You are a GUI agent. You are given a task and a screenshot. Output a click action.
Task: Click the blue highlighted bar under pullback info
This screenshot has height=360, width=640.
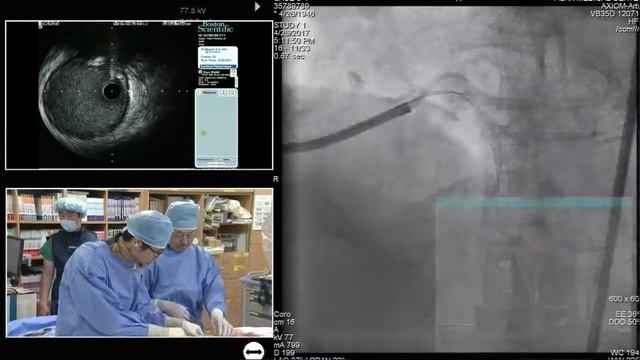coord(218,66)
